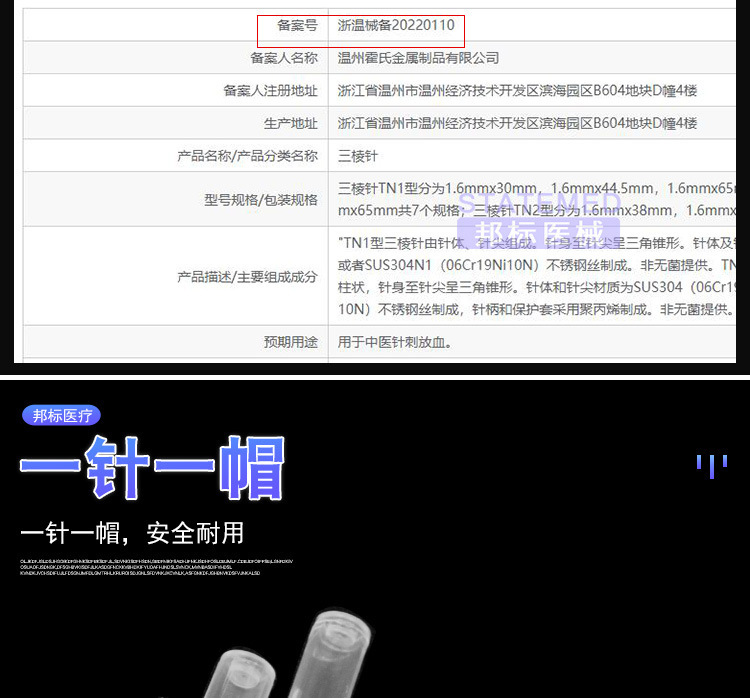Click the 产品名称/产品分类名称 label
This screenshot has width=750, height=698.
(248, 156)
